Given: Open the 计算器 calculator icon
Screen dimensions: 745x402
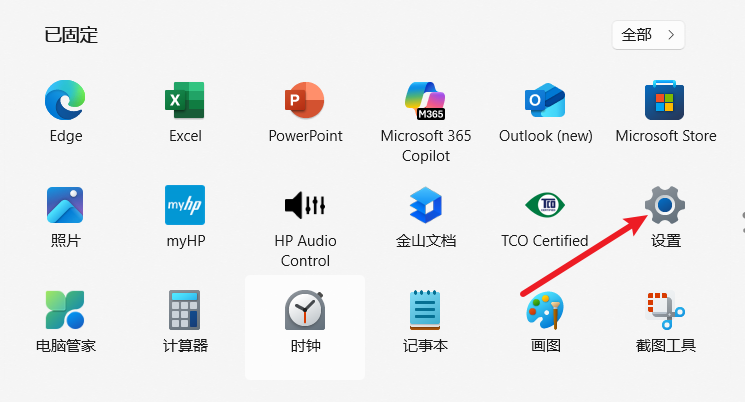Looking at the screenshot, I should pyautogui.click(x=185, y=310).
